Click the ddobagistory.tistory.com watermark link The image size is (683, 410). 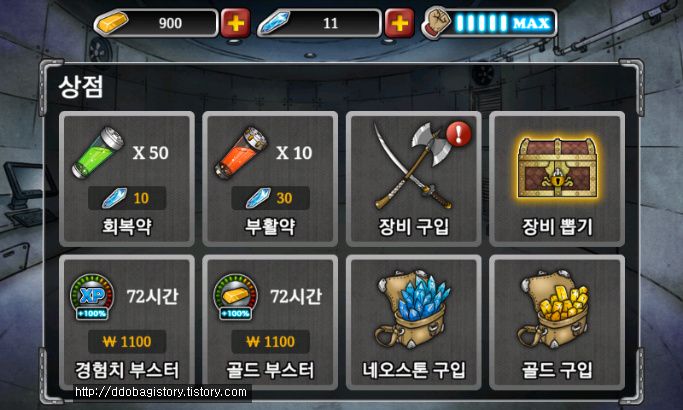tap(161, 392)
